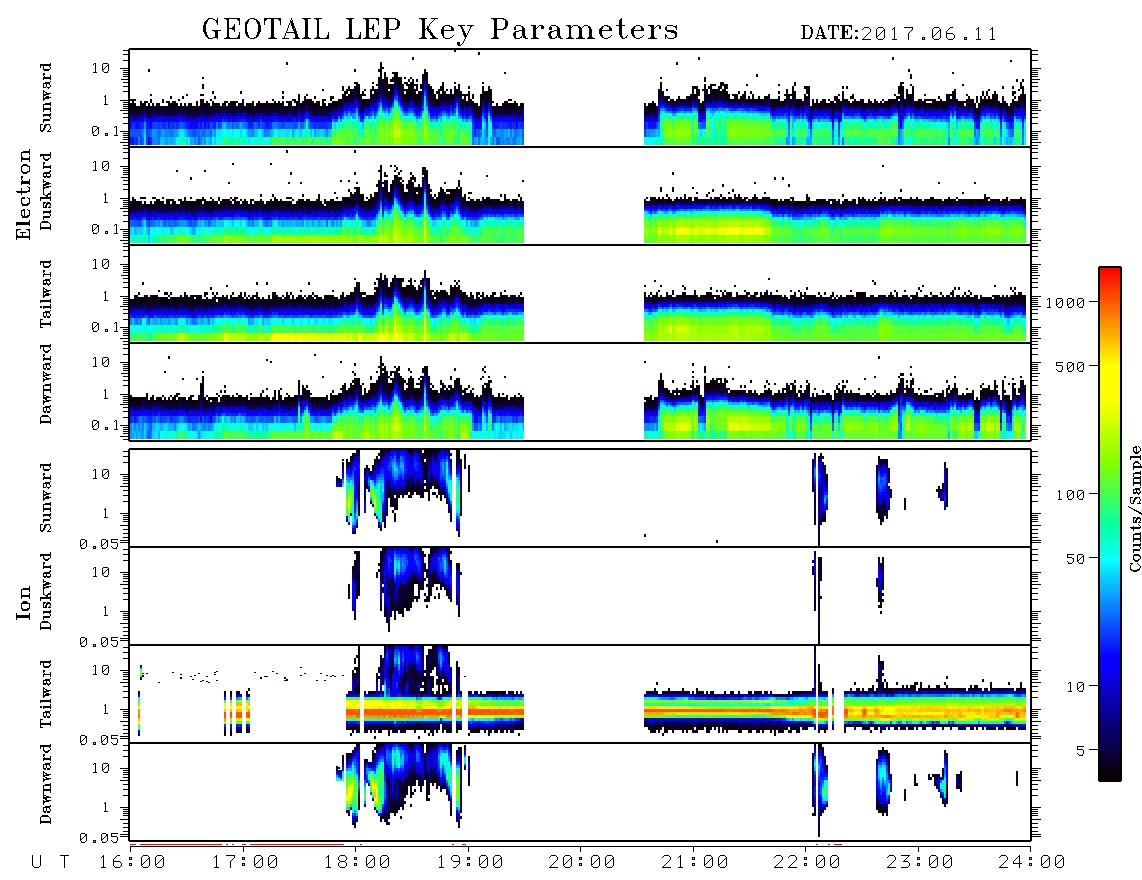Viewport: 1142px width, 880px height.
Task: Click the colorbar "500" tick label
Action: 1071,366
